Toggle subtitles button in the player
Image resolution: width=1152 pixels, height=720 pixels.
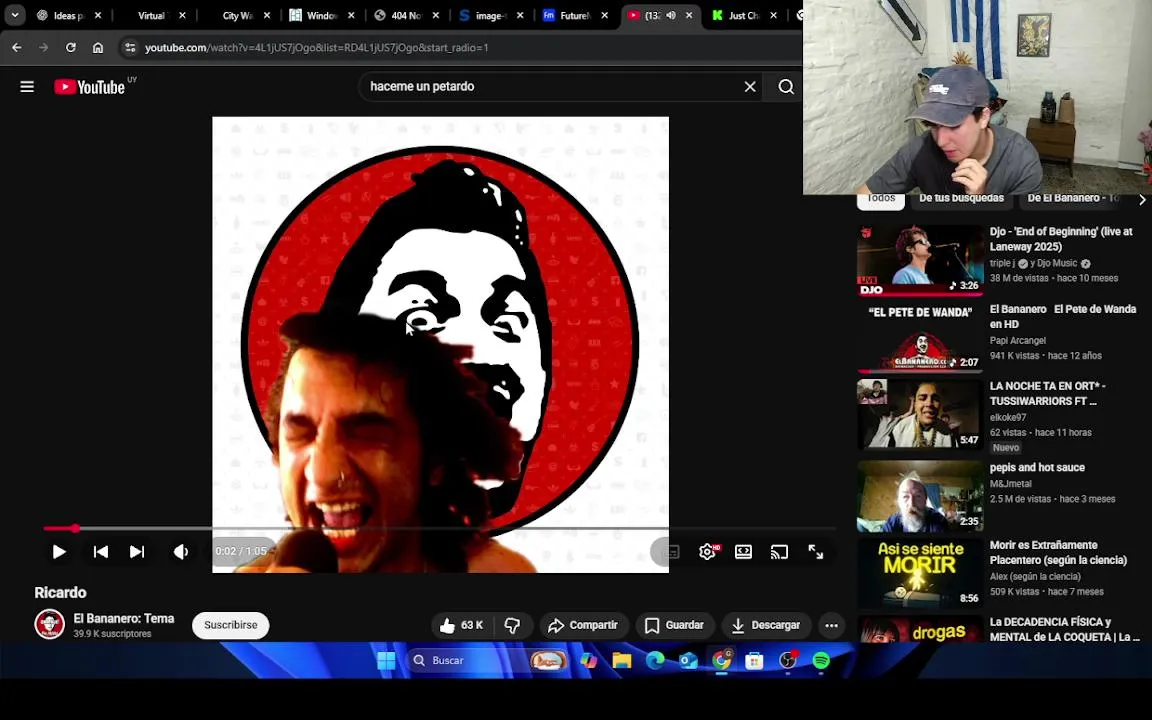(x=669, y=552)
